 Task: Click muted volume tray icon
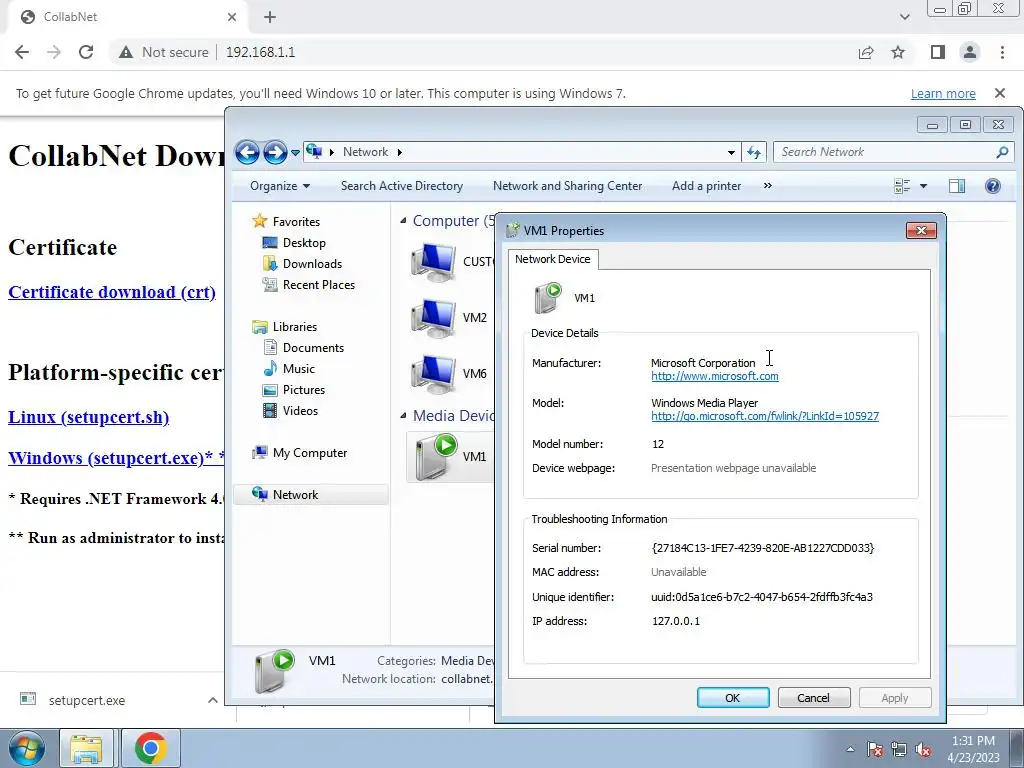tap(923, 749)
